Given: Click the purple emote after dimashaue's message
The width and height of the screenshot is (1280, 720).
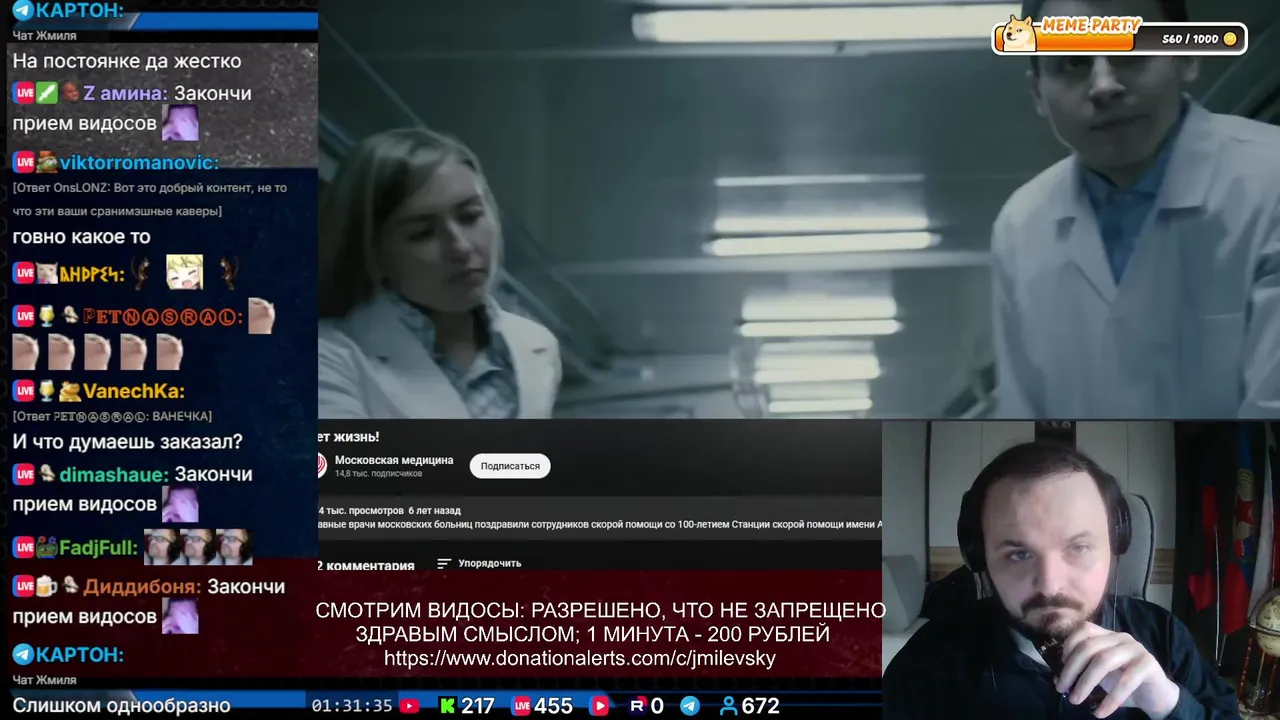Looking at the screenshot, I should click(x=180, y=505).
